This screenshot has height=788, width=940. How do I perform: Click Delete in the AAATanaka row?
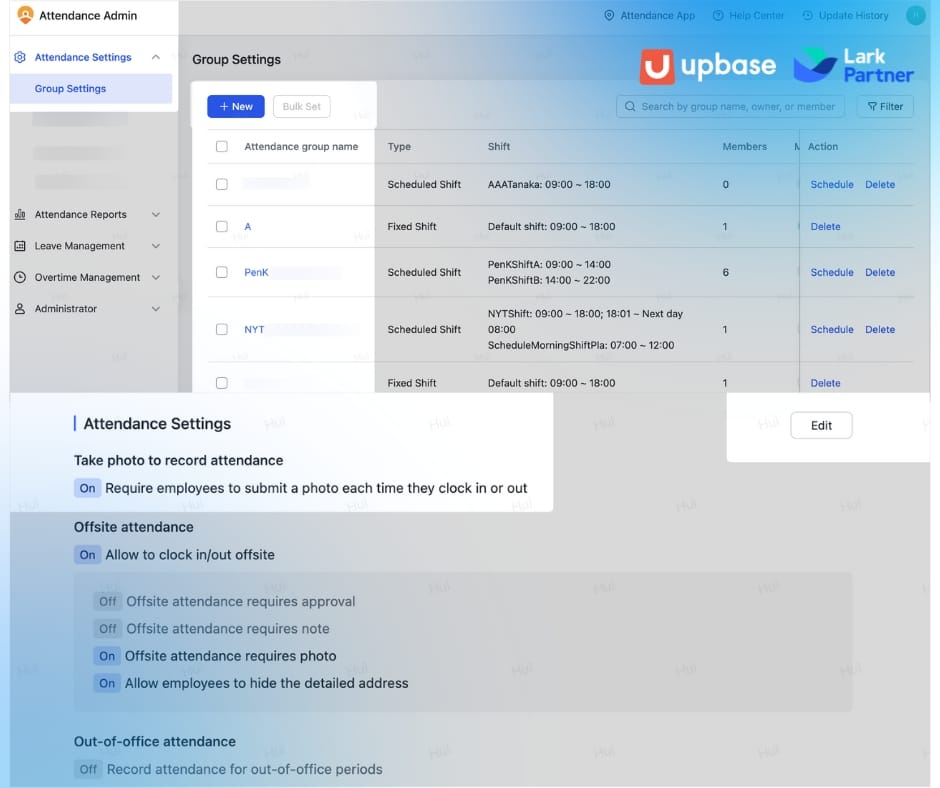click(x=879, y=184)
